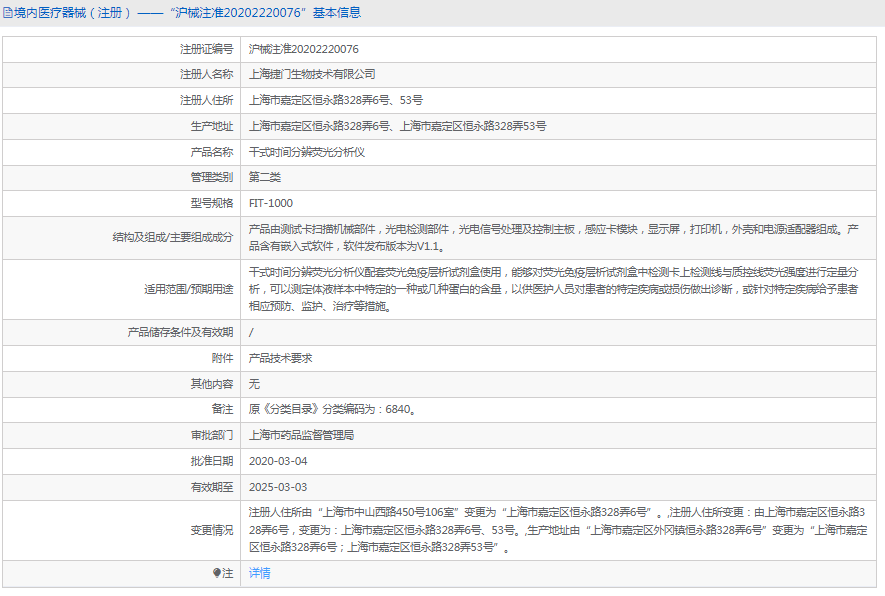Click the 注册人住所 row label

(207, 100)
